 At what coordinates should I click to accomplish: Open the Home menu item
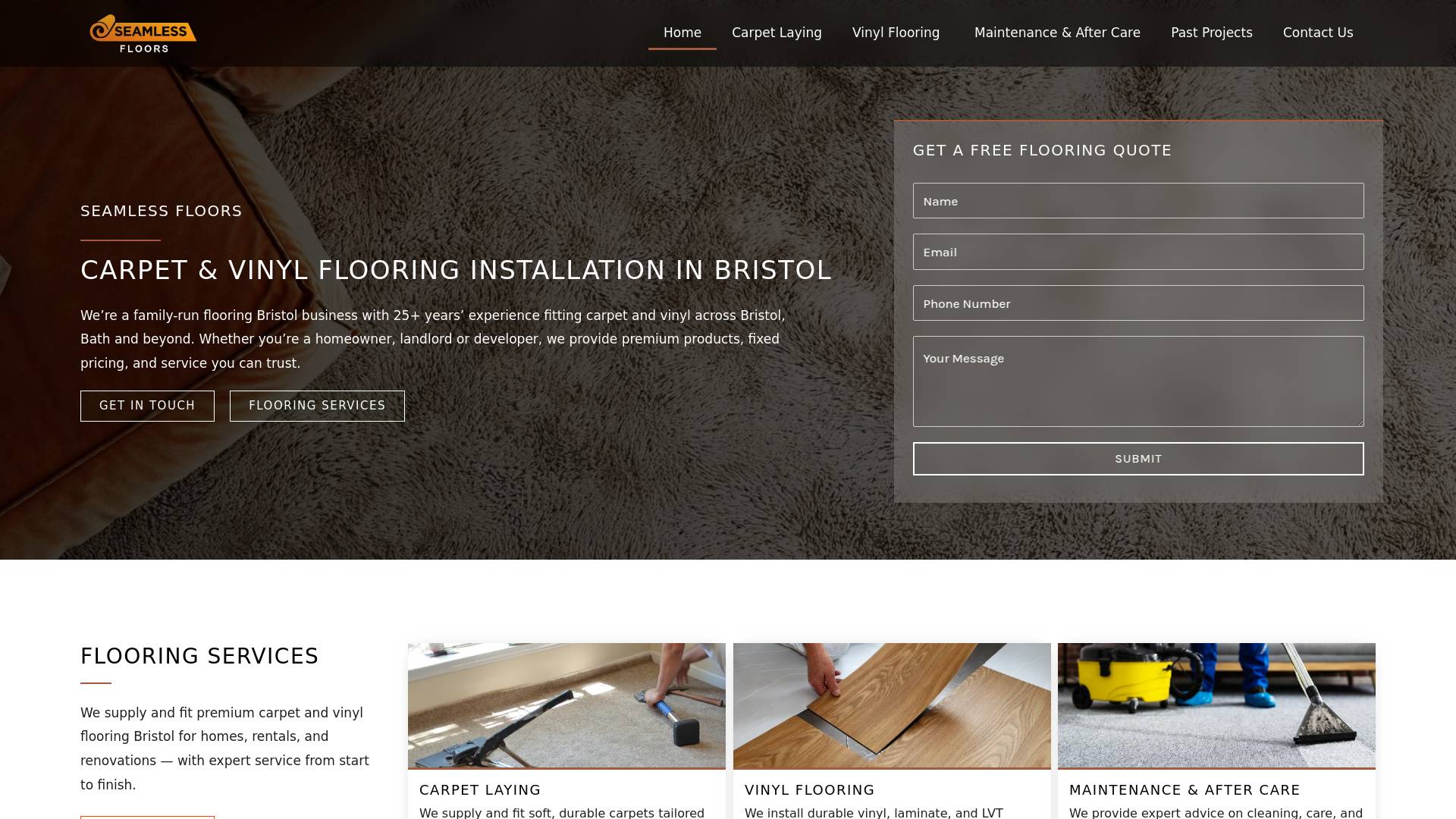pyautogui.click(x=682, y=33)
